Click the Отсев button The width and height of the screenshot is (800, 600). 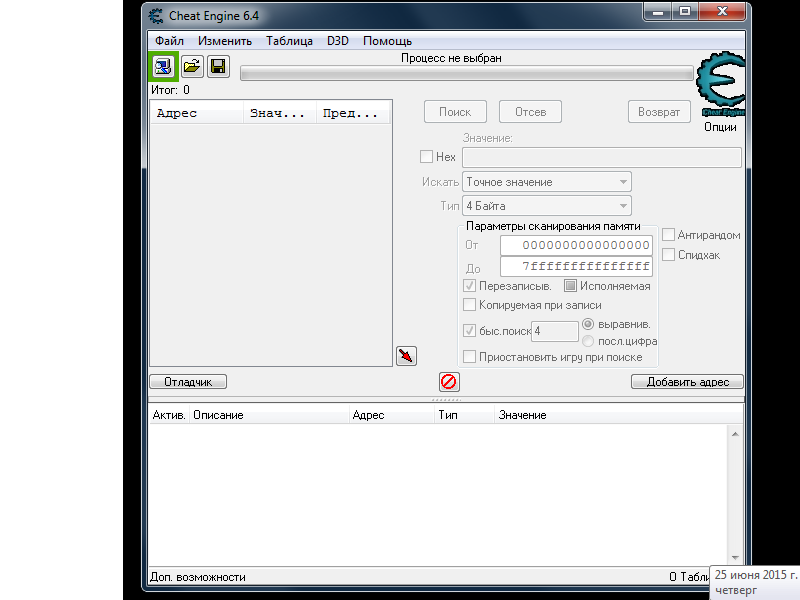531,112
